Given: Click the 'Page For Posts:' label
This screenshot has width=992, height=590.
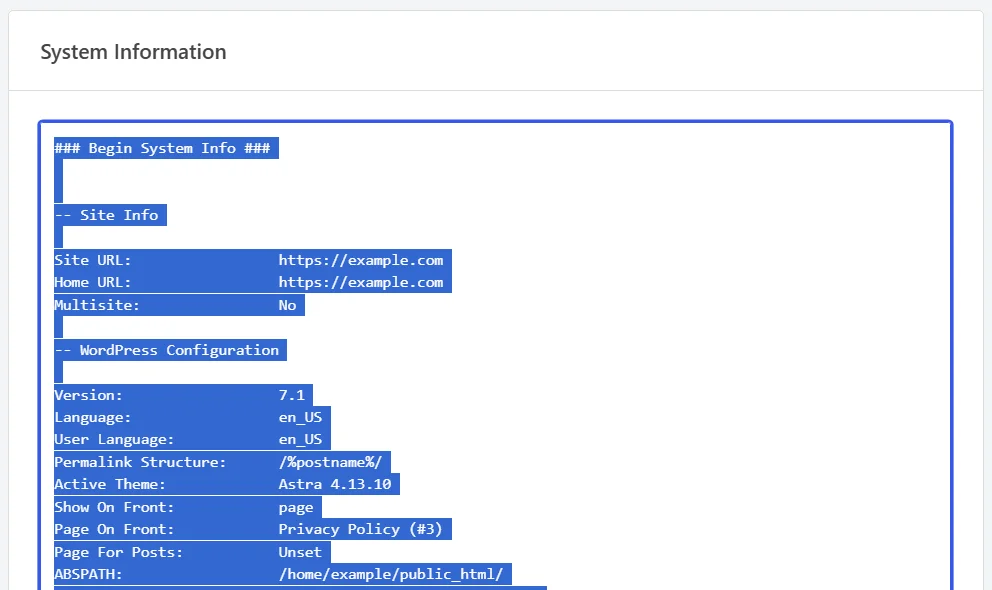Looking at the screenshot, I should click(x=119, y=552).
